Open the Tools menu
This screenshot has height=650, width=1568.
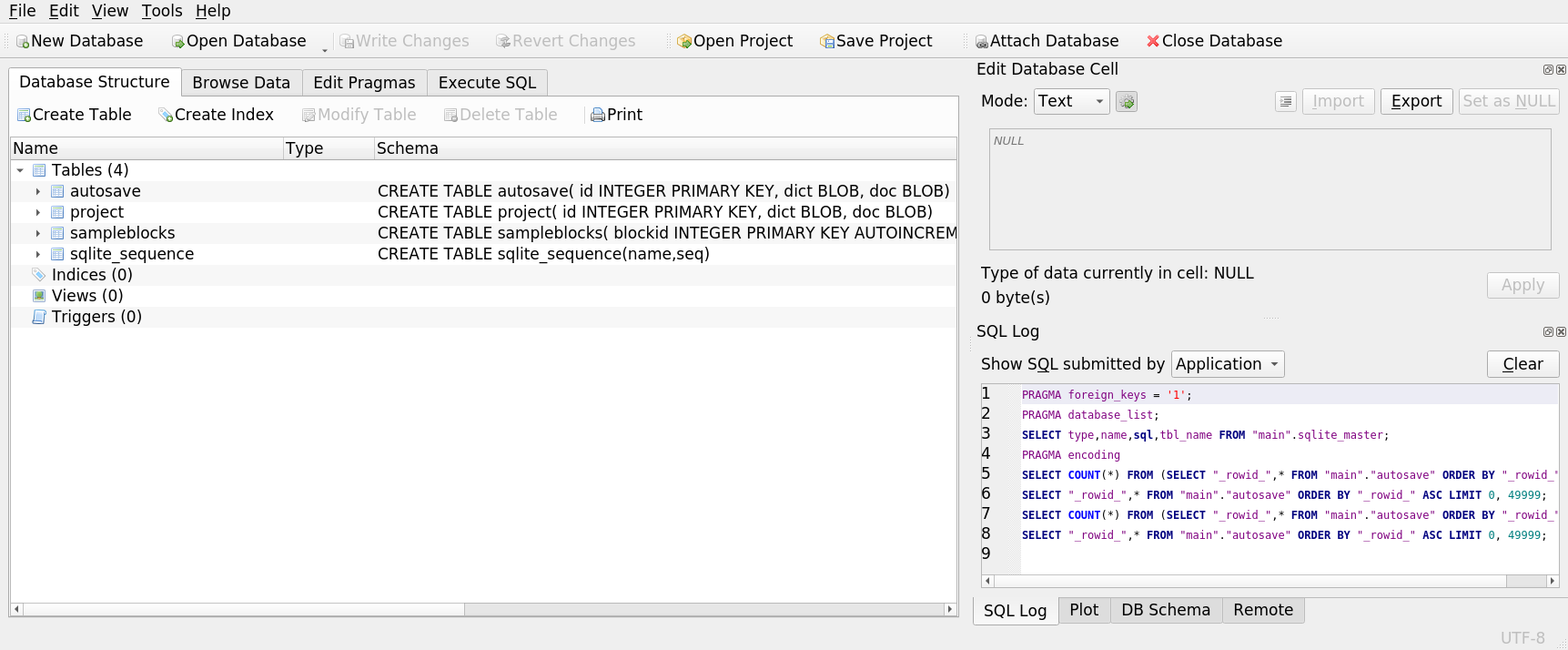tap(162, 11)
